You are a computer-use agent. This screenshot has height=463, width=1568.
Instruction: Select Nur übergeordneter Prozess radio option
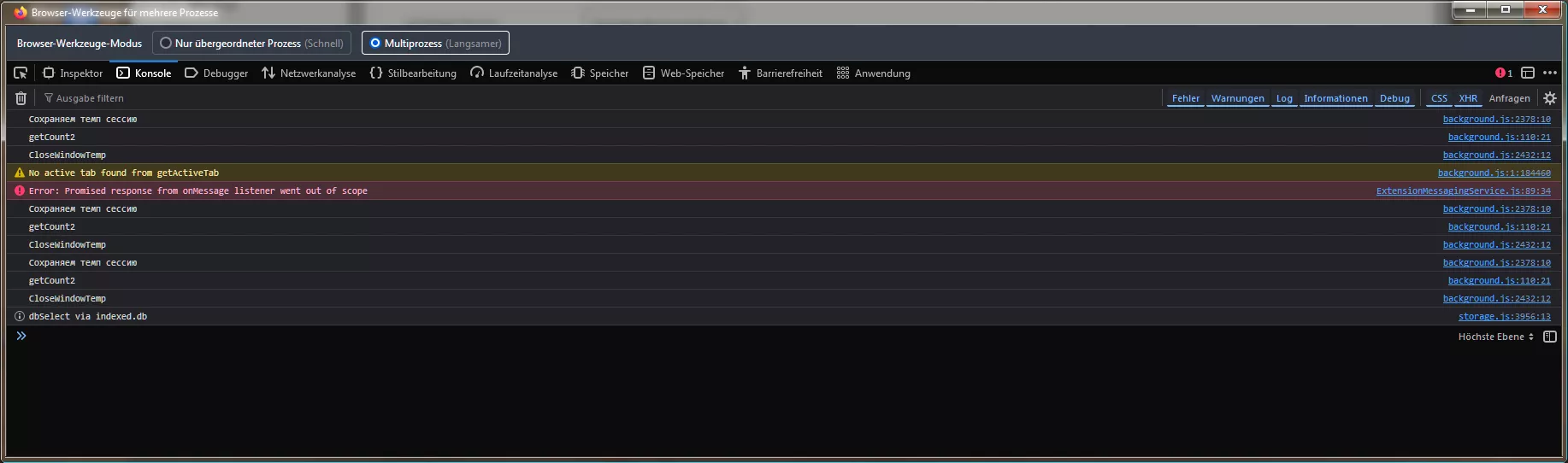251,43
